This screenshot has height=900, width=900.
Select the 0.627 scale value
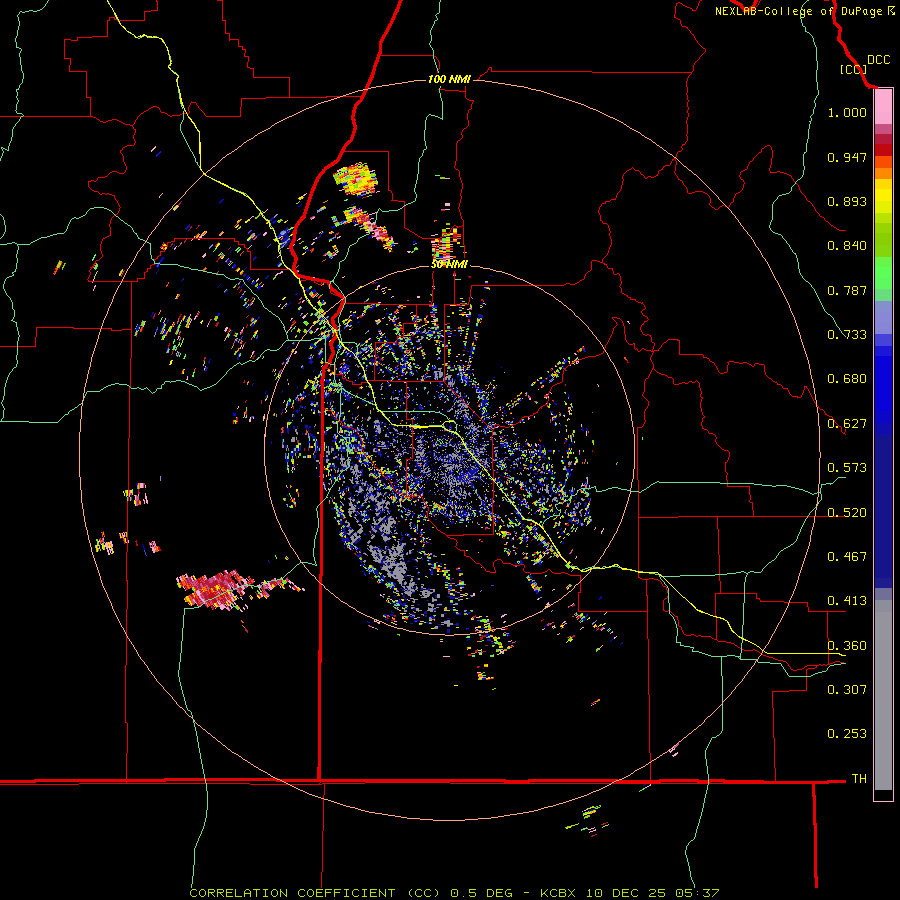point(847,424)
